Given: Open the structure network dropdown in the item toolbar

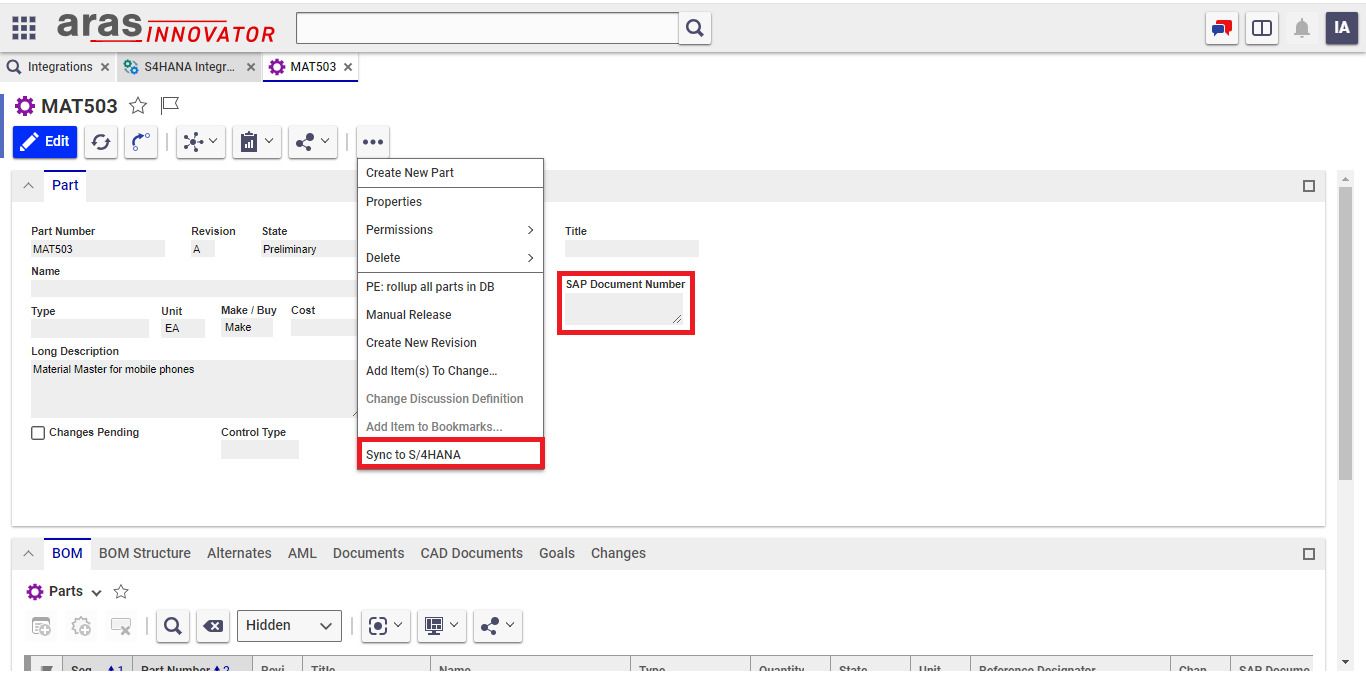Looking at the screenshot, I should pos(201,142).
